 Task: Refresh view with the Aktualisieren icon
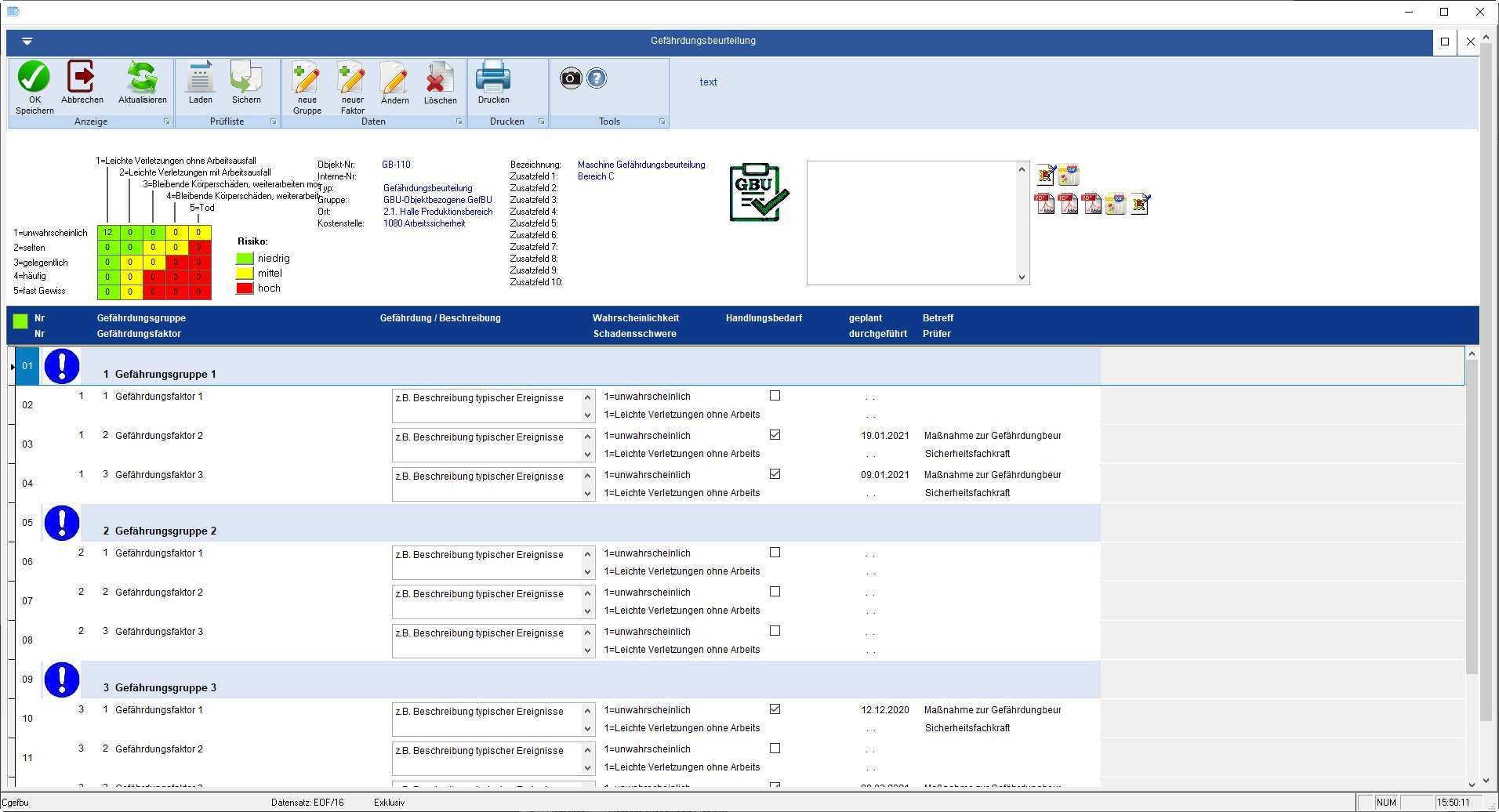(x=142, y=78)
